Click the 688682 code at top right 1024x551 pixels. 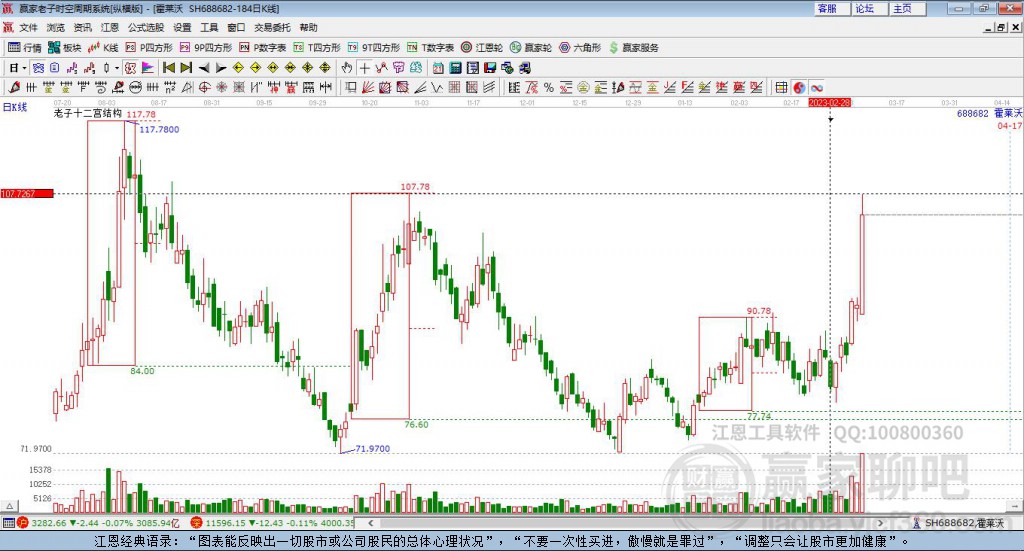tap(972, 114)
